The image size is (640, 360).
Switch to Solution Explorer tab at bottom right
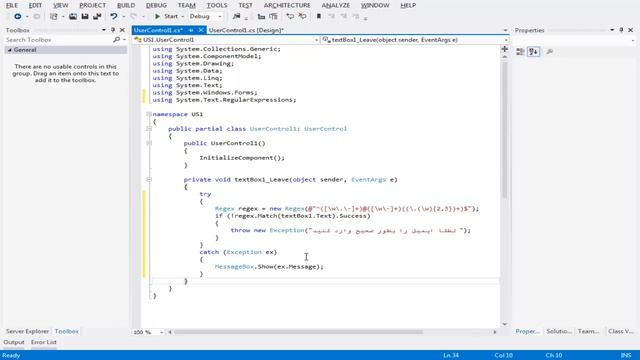(x=559, y=331)
